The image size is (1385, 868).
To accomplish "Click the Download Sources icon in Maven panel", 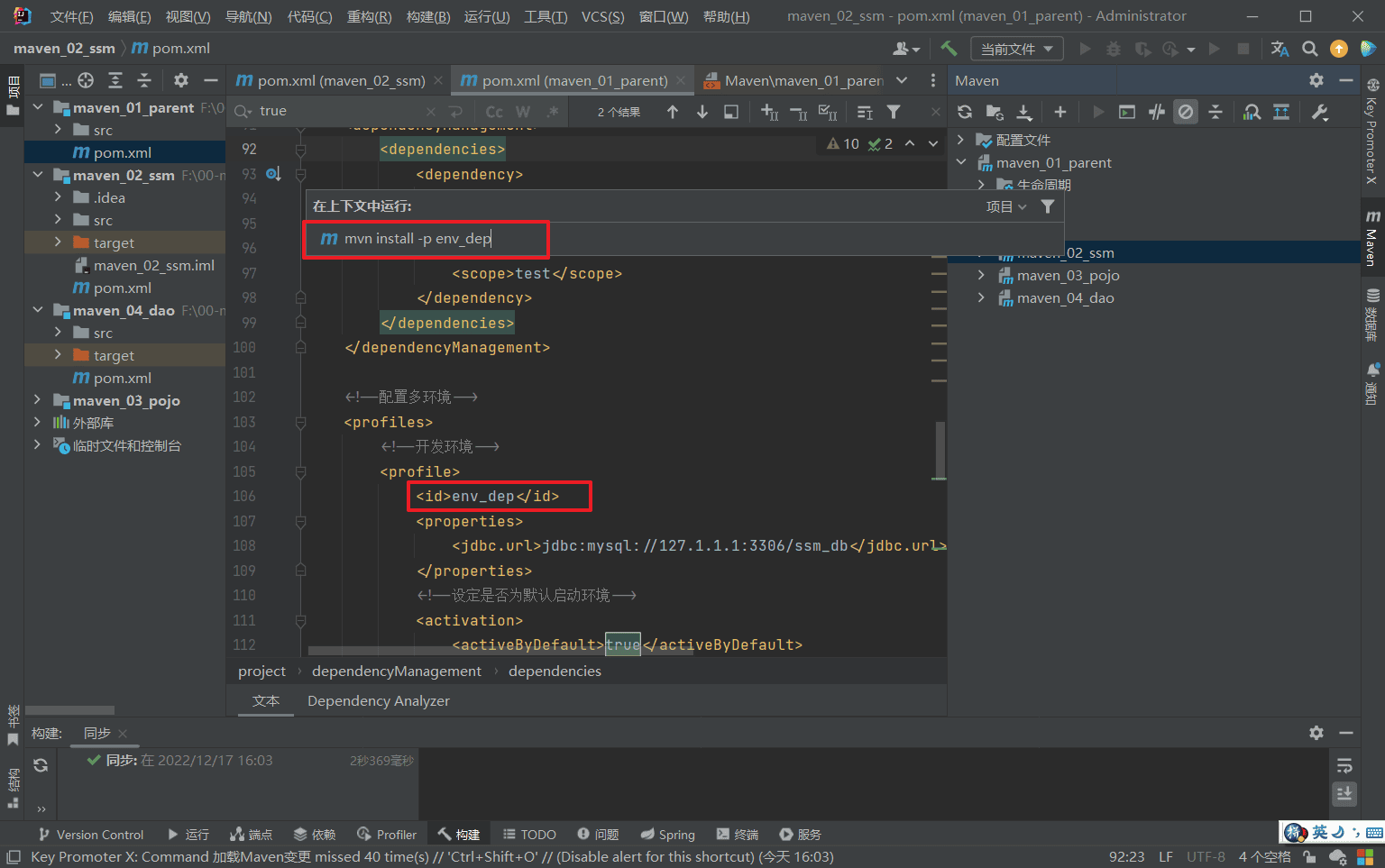I will [1024, 112].
